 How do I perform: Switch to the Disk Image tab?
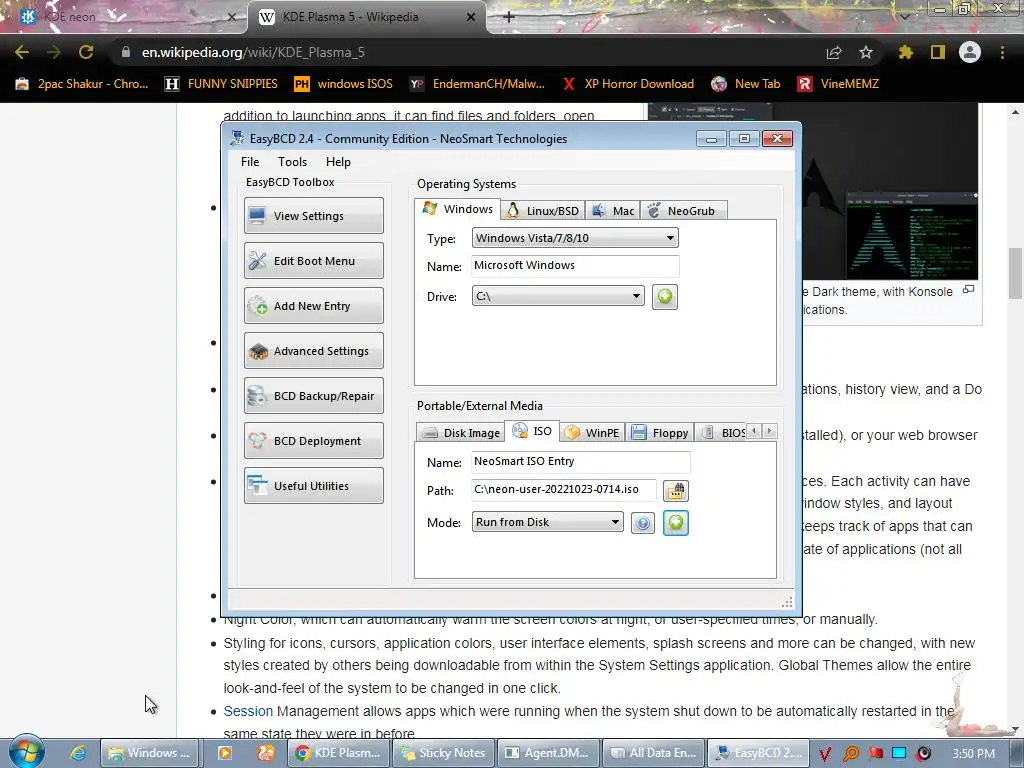click(x=460, y=432)
